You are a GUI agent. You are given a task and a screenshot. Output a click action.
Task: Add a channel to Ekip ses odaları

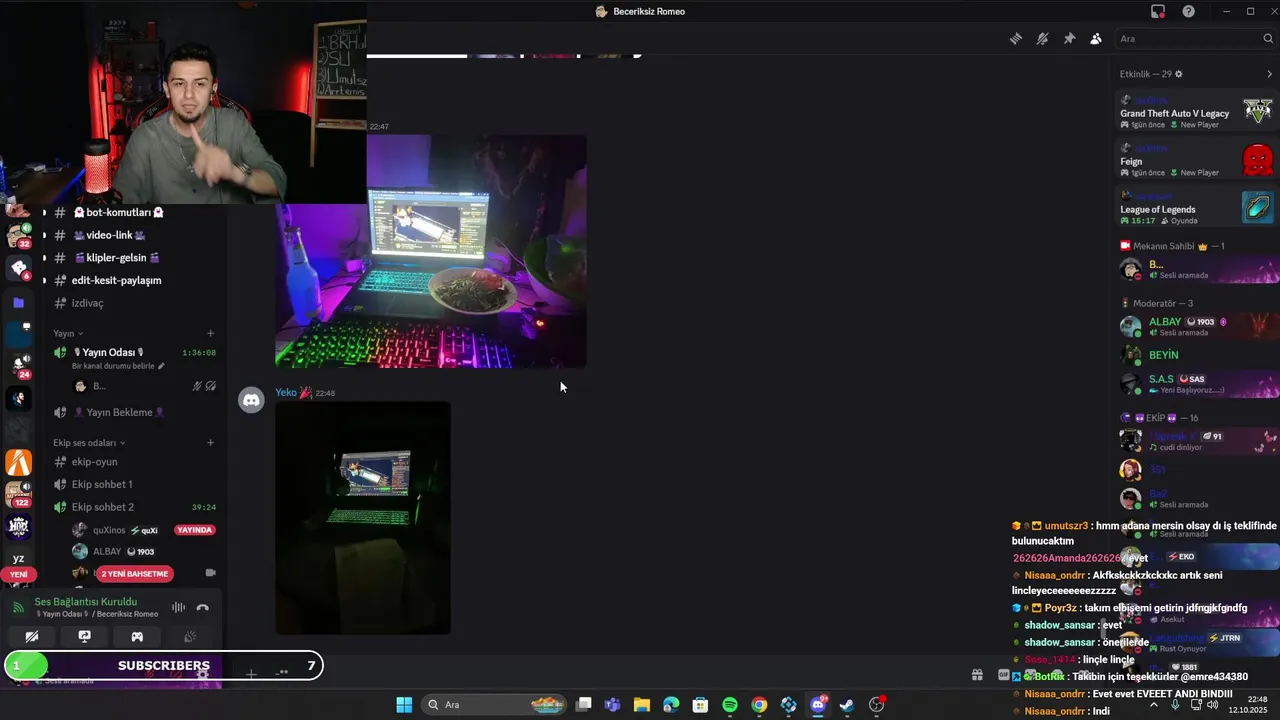(210, 442)
